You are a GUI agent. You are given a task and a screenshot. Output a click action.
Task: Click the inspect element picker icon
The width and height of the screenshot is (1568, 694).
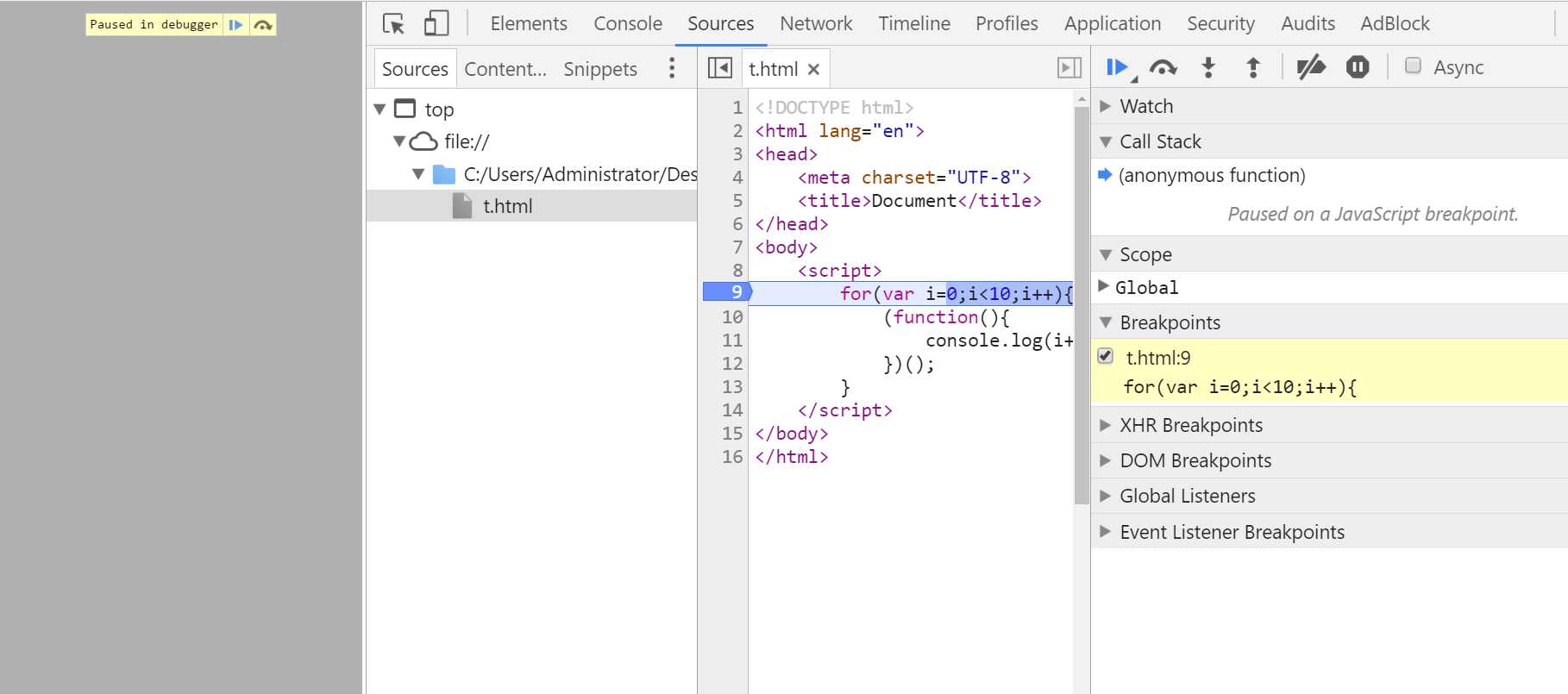393,23
